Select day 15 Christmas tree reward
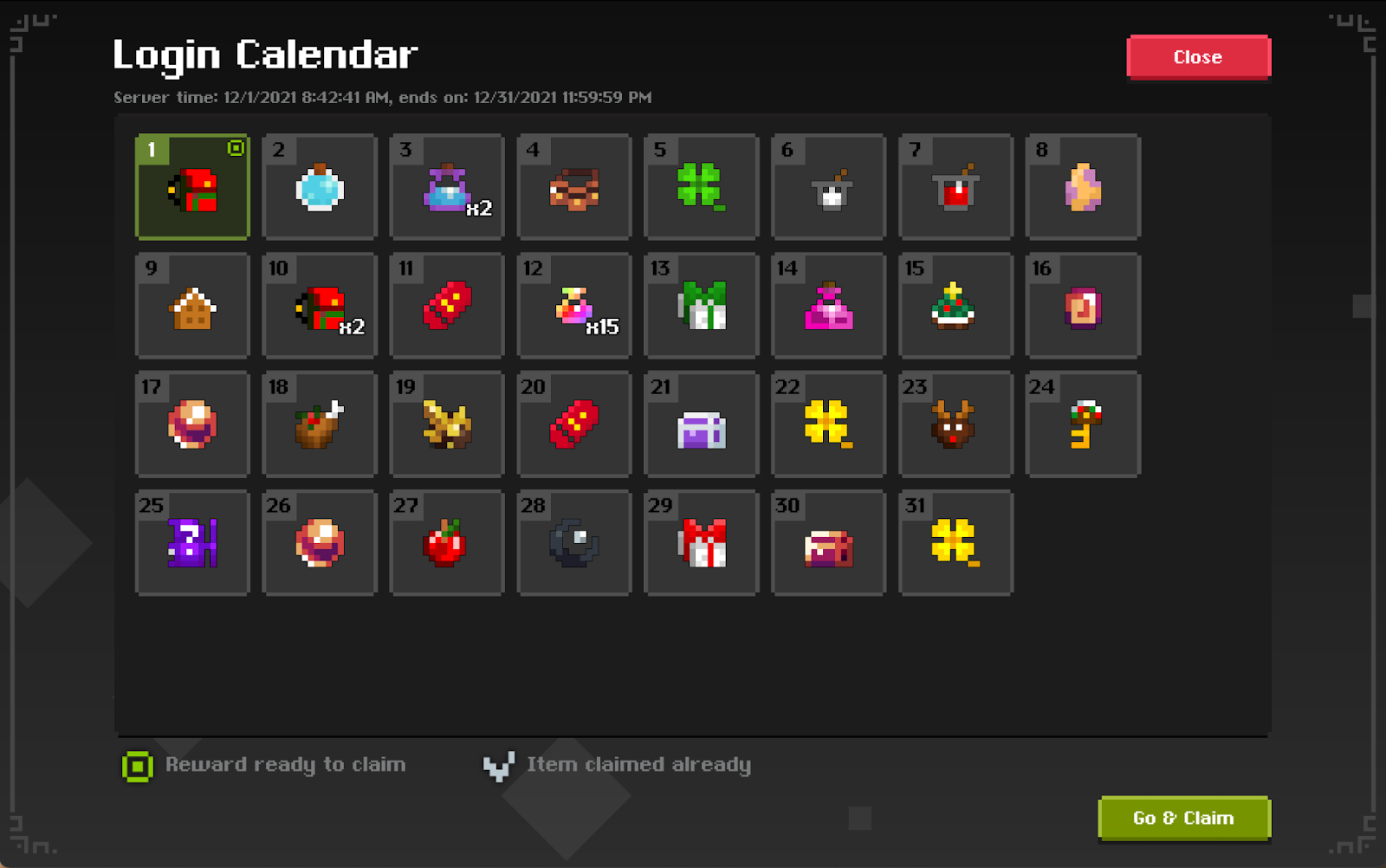 [955, 306]
